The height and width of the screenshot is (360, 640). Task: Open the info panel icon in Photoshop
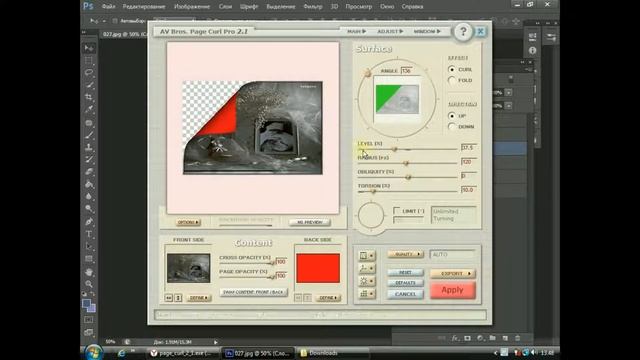532,50
